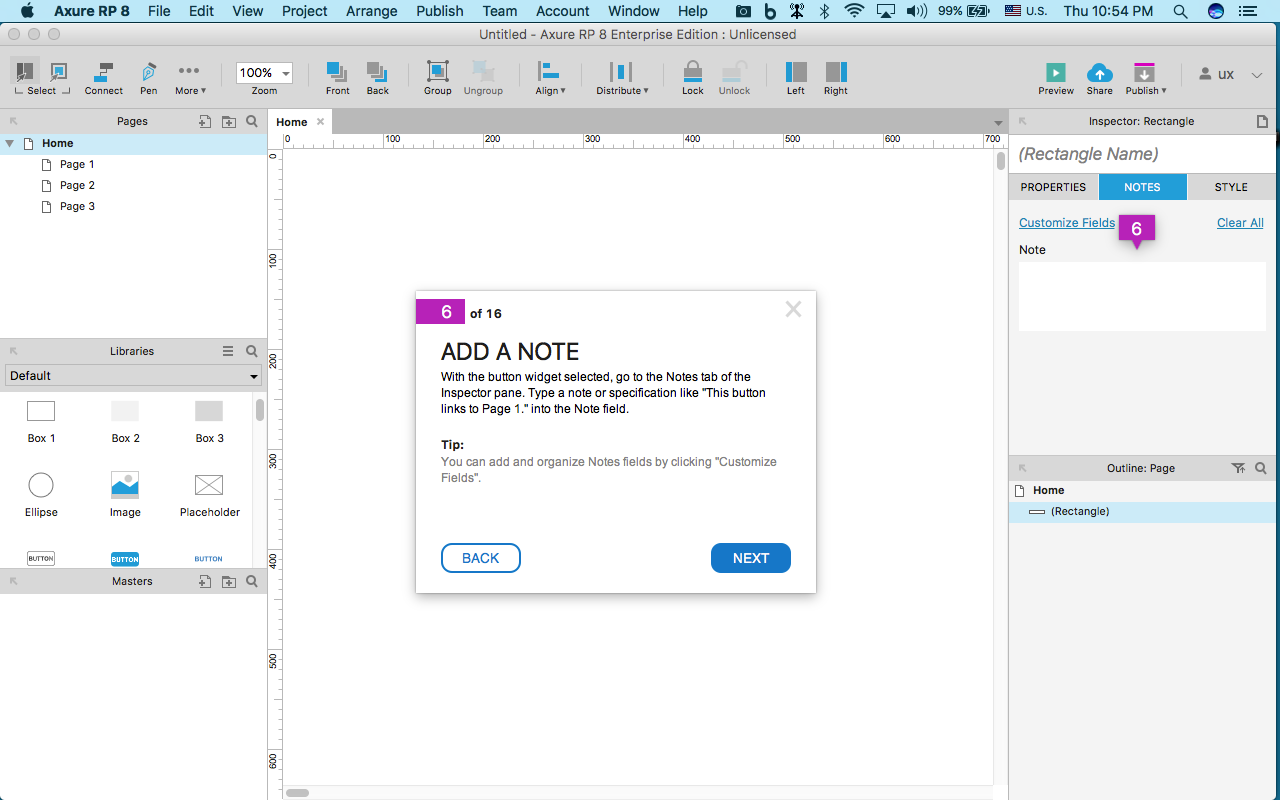Switch to the Properties tab
The height and width of the screenshot is (800, 1280).
(1053, 187)
